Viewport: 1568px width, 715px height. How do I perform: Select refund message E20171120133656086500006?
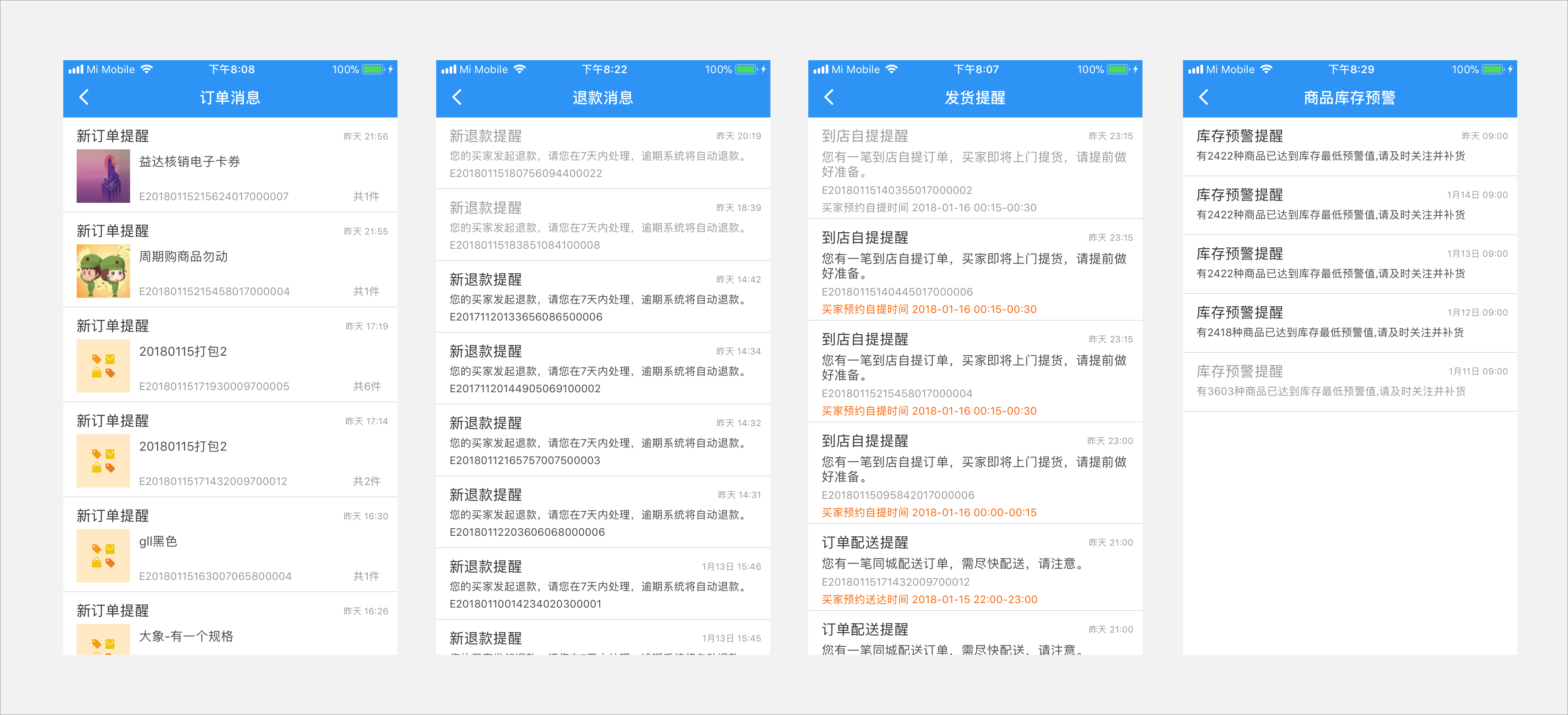[x=602, y=296]
